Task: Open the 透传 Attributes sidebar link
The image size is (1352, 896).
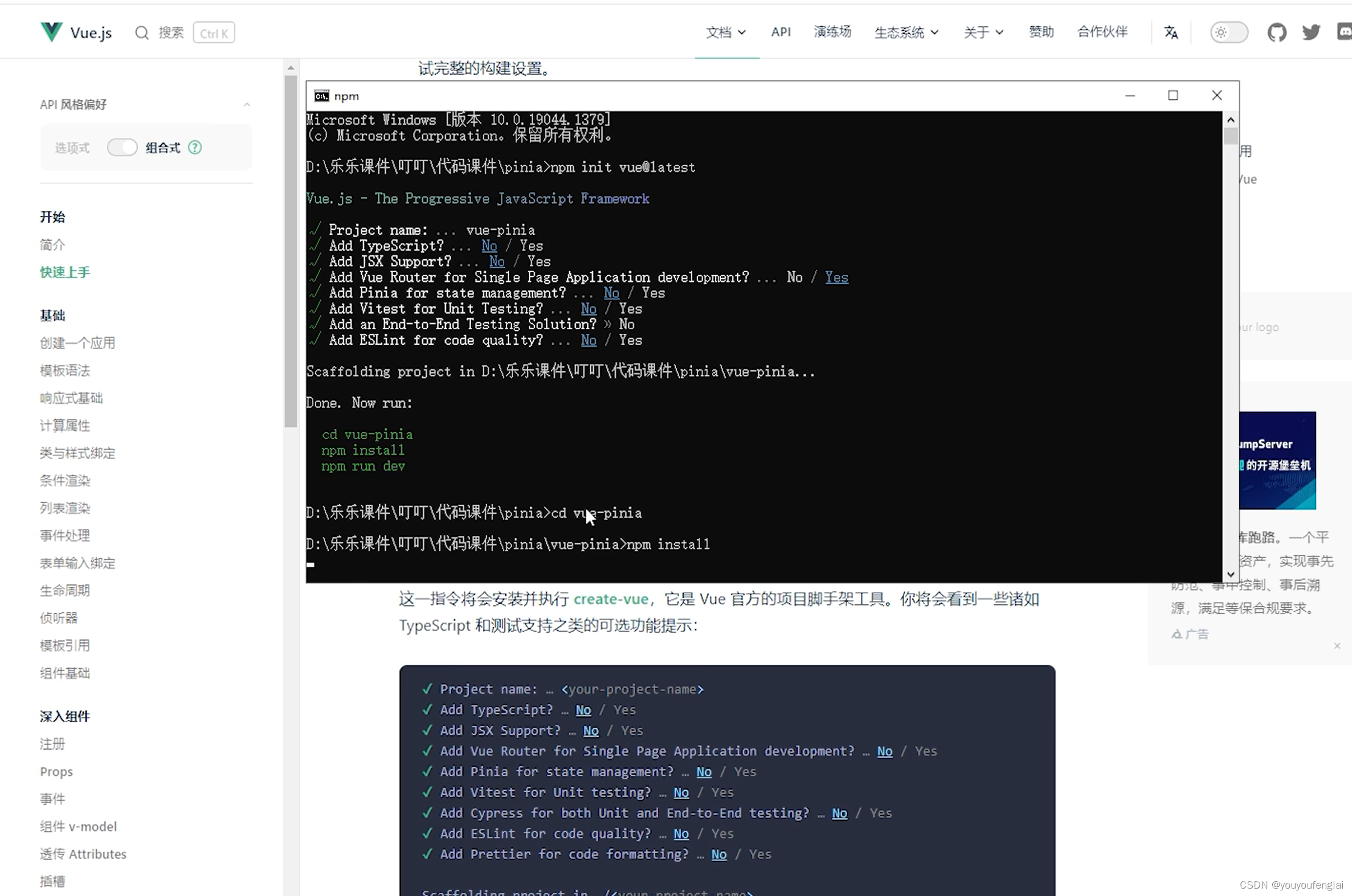Action: pyautogui.click(x=83, y=854)
